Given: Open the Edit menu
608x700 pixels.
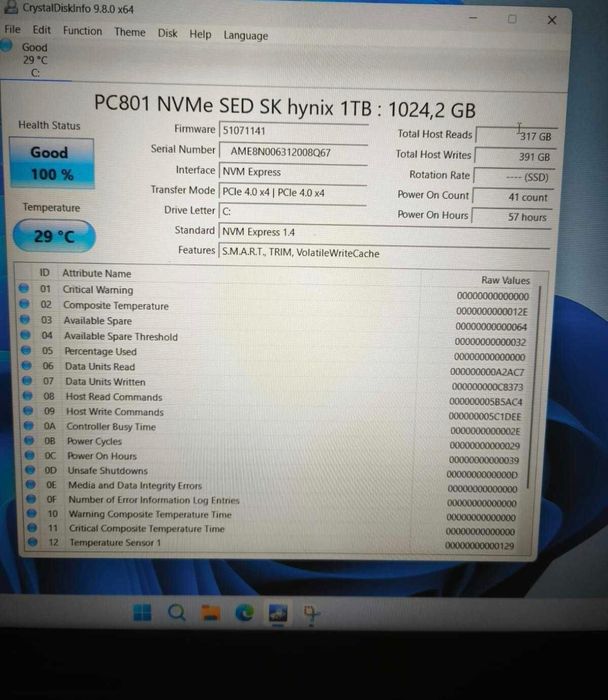Looking at the screenshot, I should point(42,30).
